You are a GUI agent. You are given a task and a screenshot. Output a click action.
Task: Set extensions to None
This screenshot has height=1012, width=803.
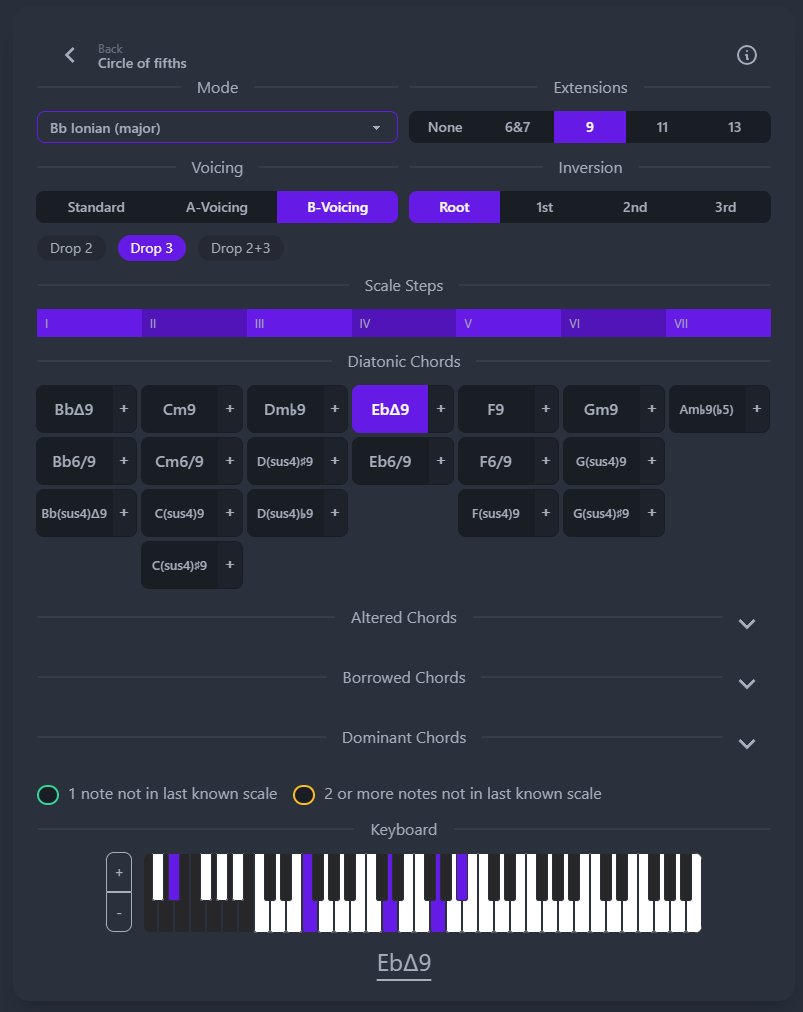coord(445,127)
